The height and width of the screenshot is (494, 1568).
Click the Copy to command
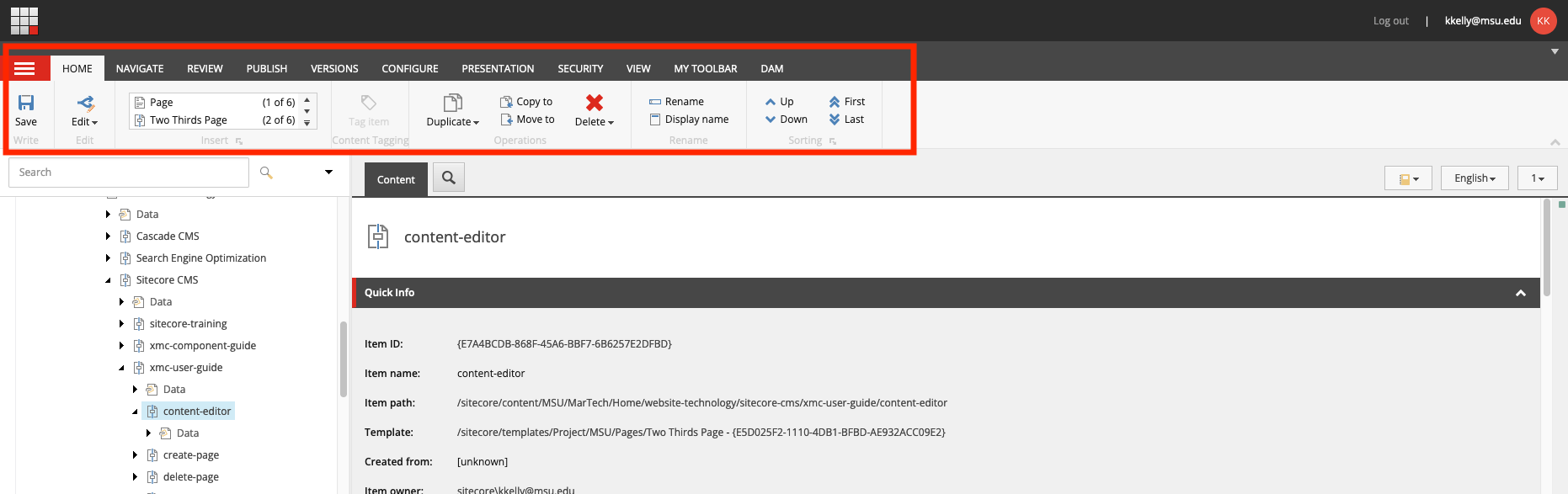[x=526, y=102]
